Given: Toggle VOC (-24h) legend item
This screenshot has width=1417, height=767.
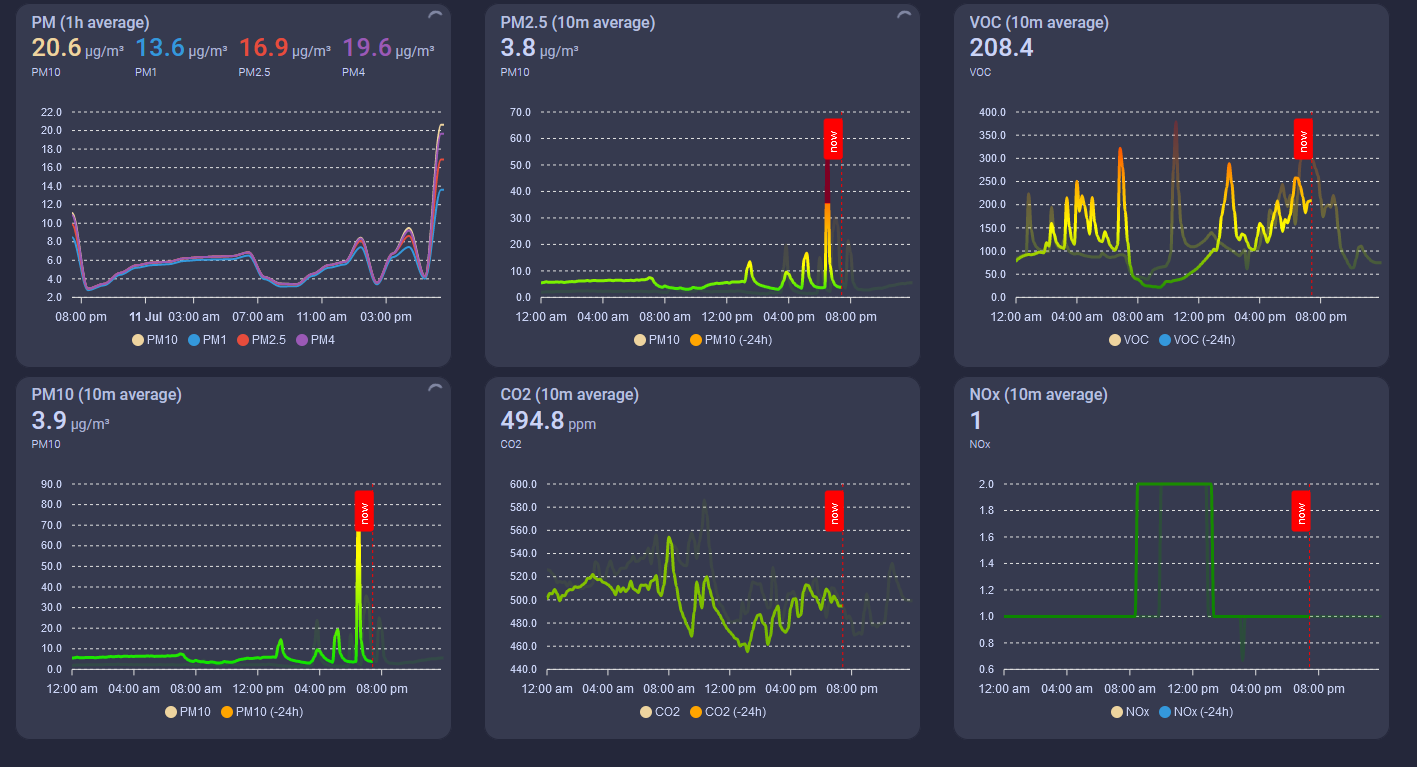Looking at the screenshot, I should point(1196,340).
